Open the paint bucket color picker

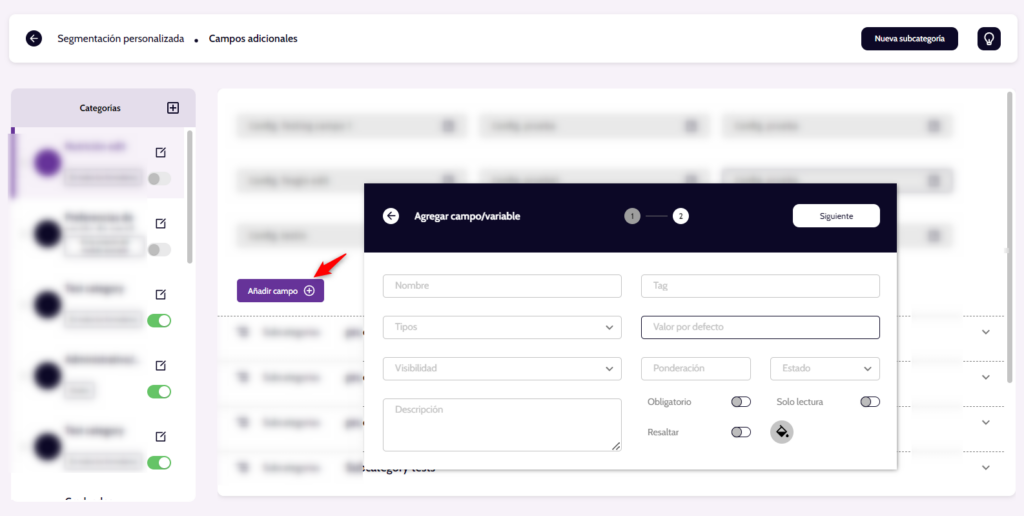782,432
